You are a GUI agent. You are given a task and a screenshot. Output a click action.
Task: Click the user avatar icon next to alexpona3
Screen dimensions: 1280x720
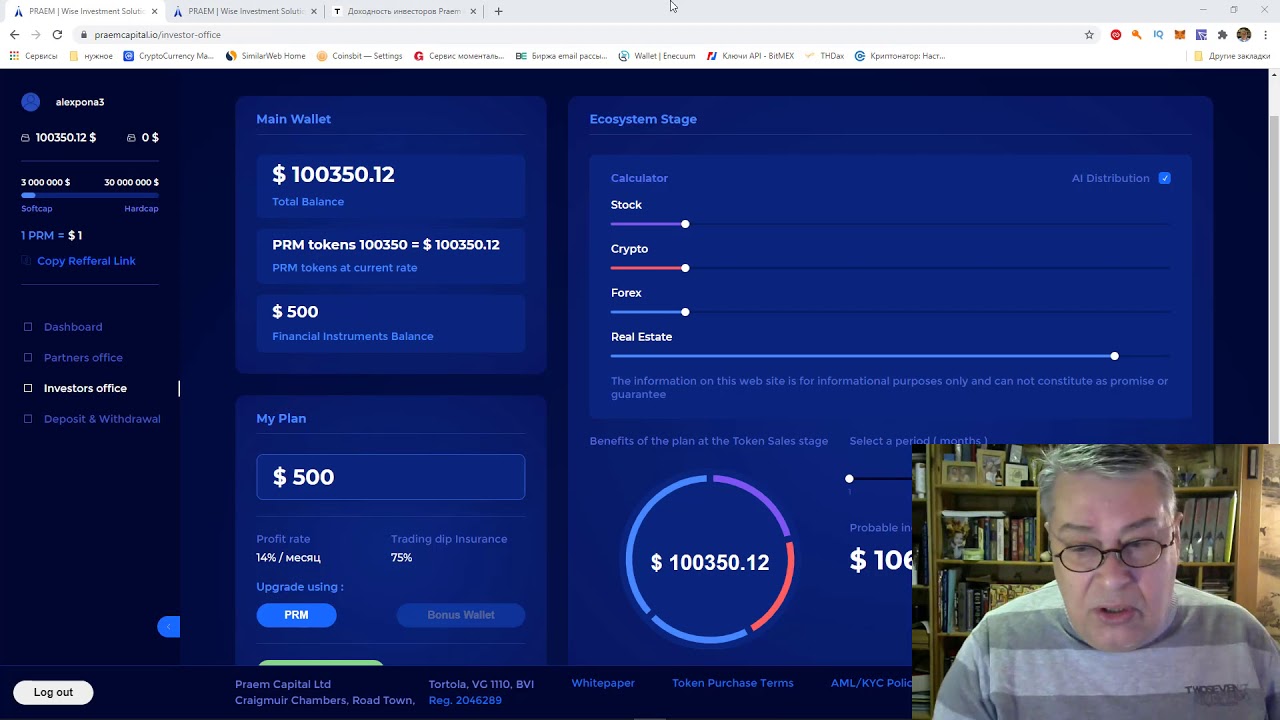tap(31, 102)
